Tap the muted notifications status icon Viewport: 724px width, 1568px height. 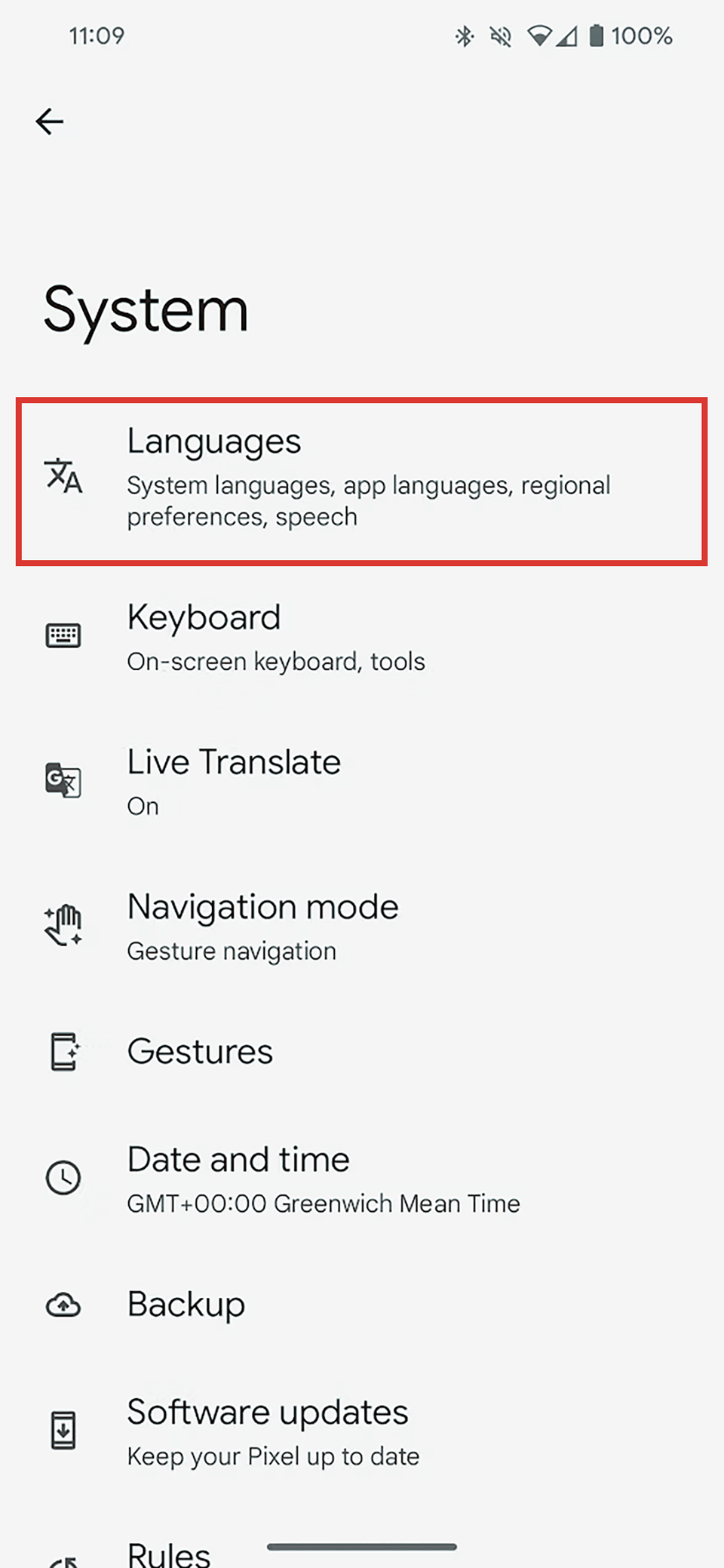coord(500,35)
